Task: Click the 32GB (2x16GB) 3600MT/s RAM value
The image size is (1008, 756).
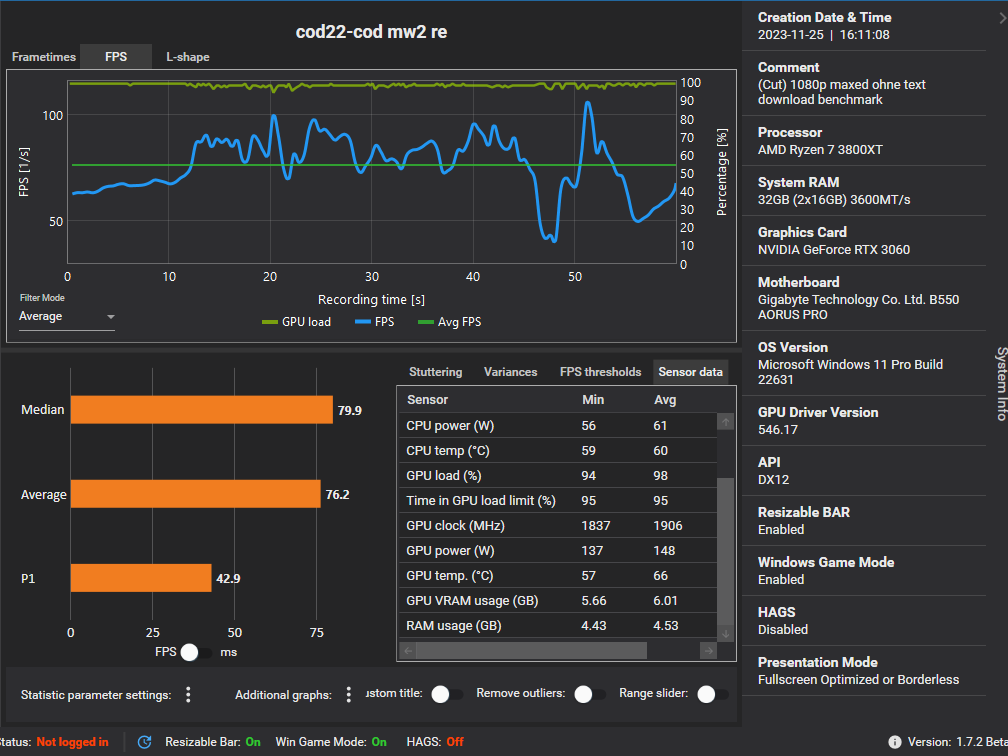Action: [834, 200]
